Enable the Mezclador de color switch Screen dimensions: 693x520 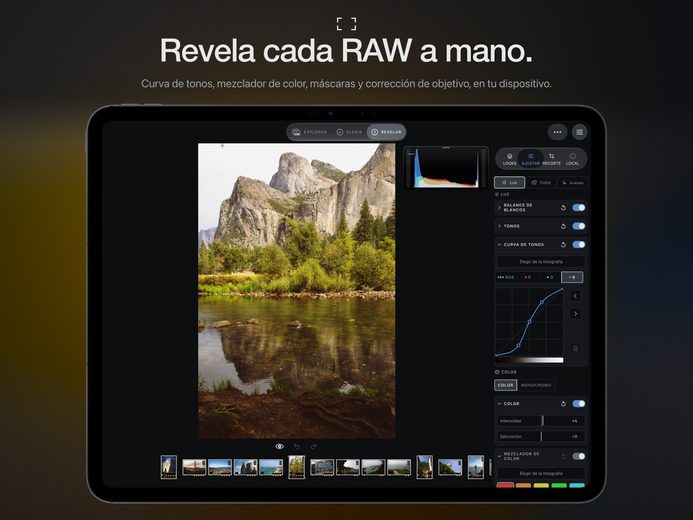579,456
